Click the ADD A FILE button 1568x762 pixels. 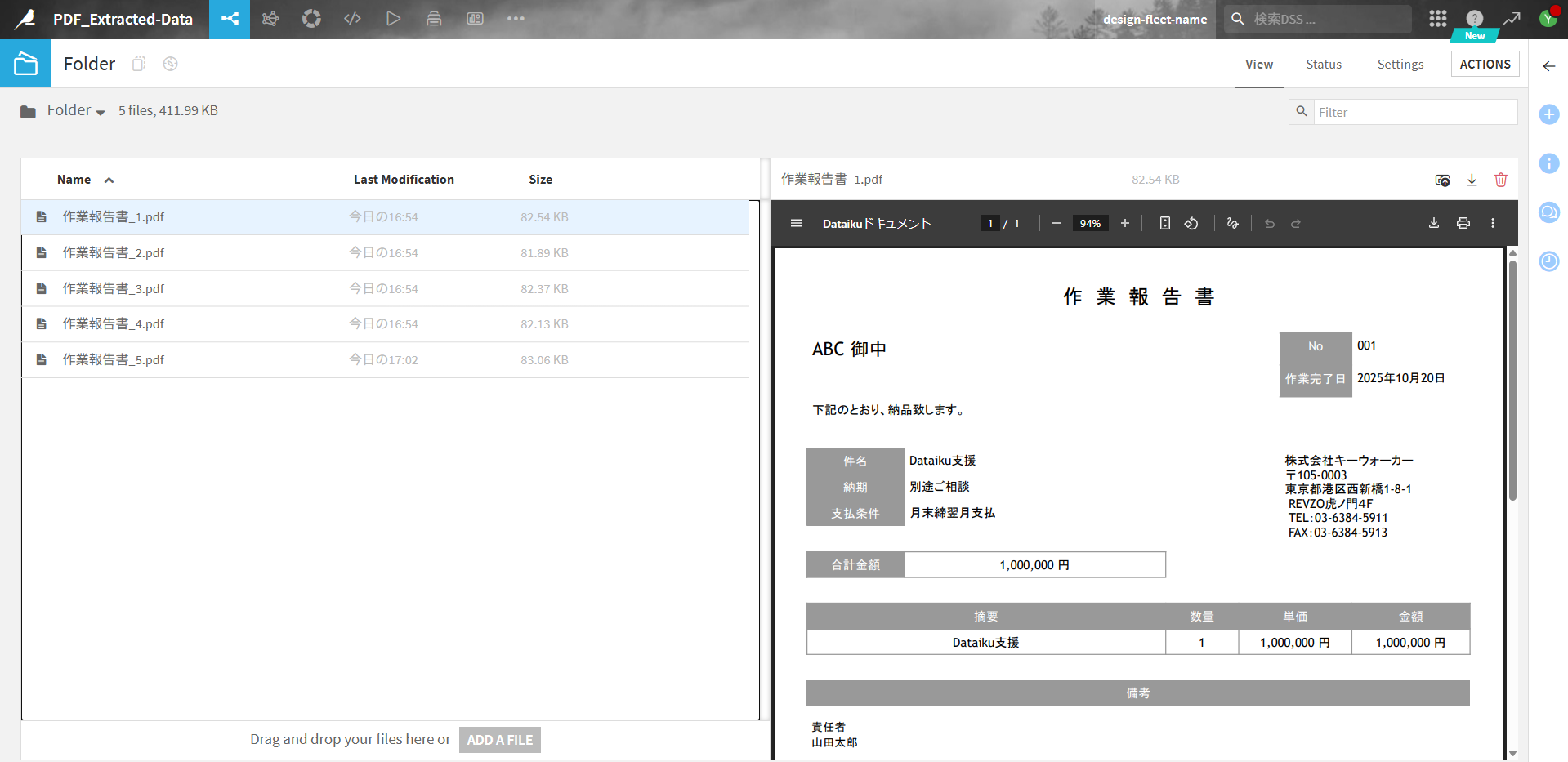pyautogui.click(x=499, y=740)
